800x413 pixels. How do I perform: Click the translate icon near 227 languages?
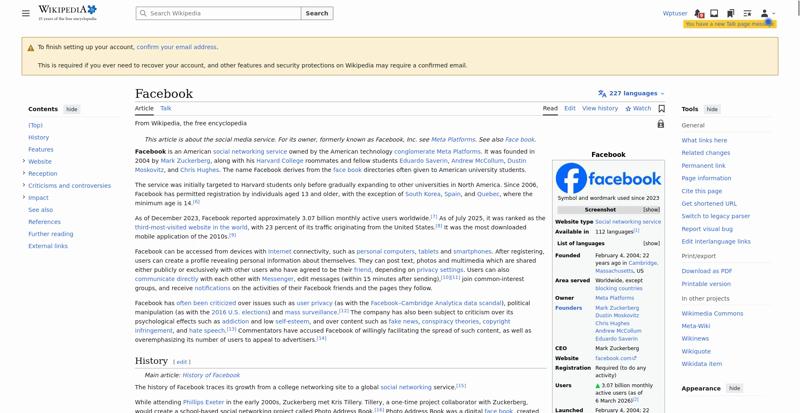tap(602, 93)
